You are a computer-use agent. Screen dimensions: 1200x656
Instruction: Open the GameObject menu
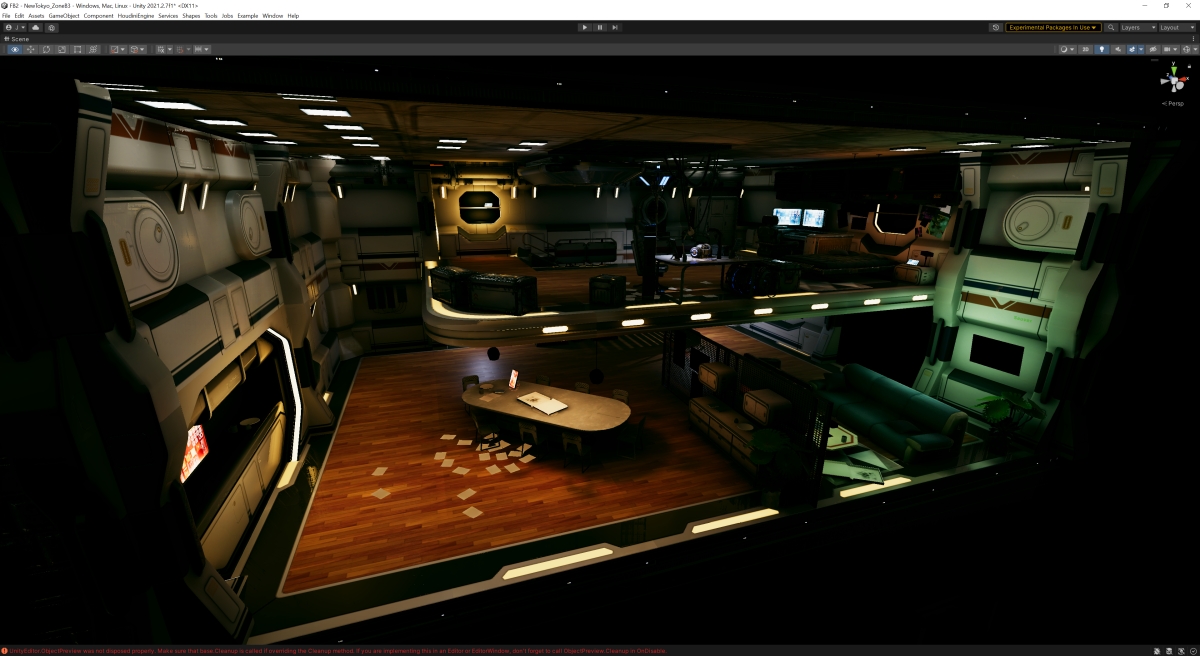(63, 16)
